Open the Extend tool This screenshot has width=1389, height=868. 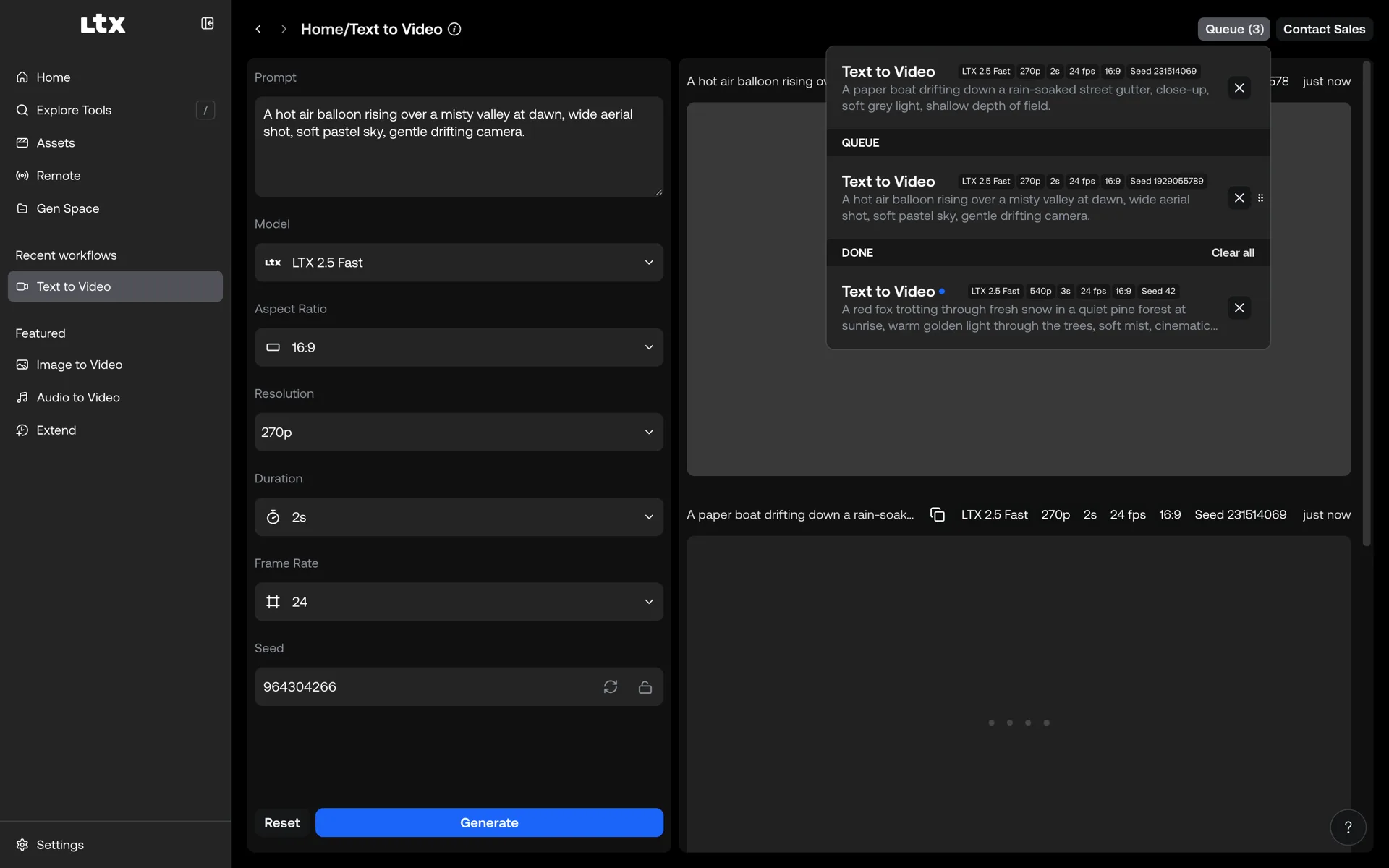[116, 430]
